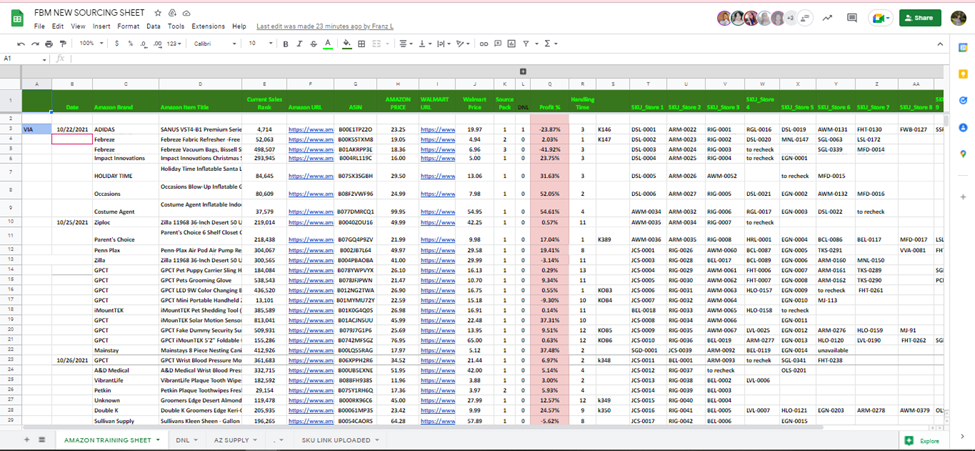Viewport: 975px width, 451px height.
Task: Open the functions sigma menu
Action: [550, 44]
